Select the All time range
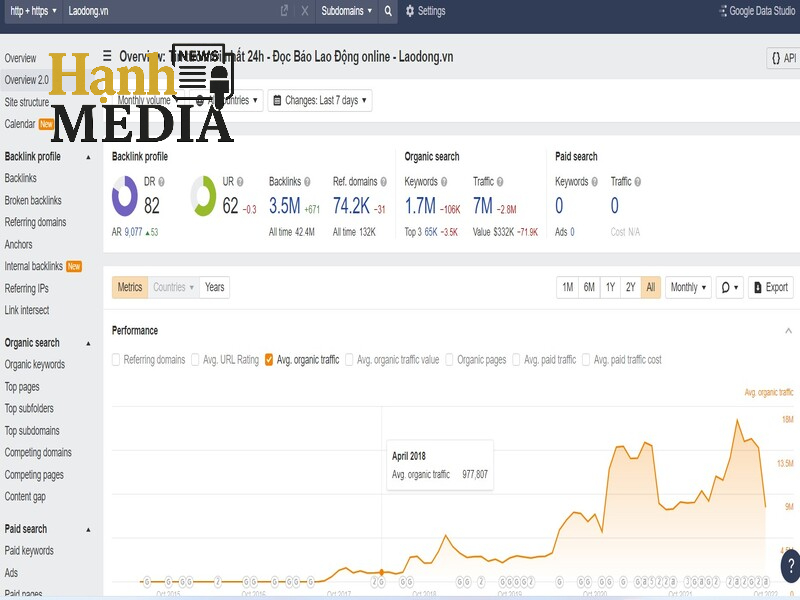This screenshot has width=800, height=600. [x=651, y=287]
